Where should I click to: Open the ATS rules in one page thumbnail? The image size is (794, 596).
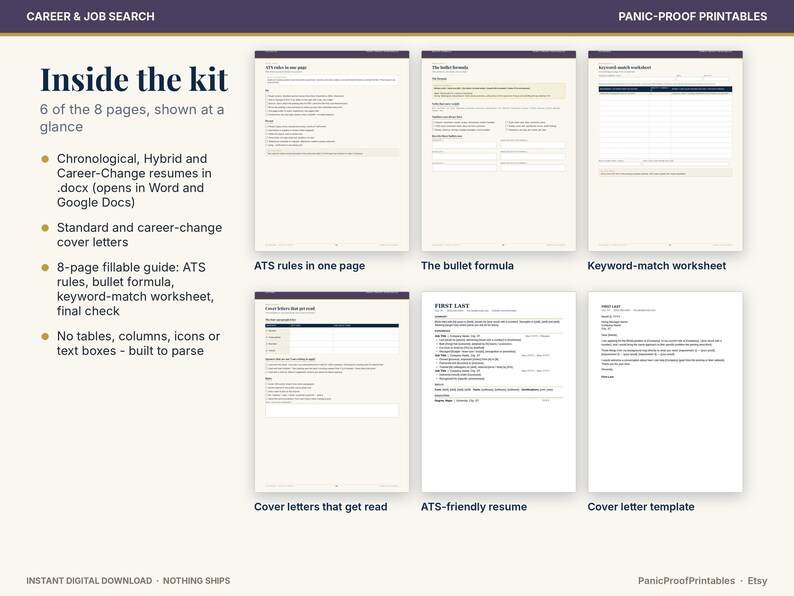332,150
